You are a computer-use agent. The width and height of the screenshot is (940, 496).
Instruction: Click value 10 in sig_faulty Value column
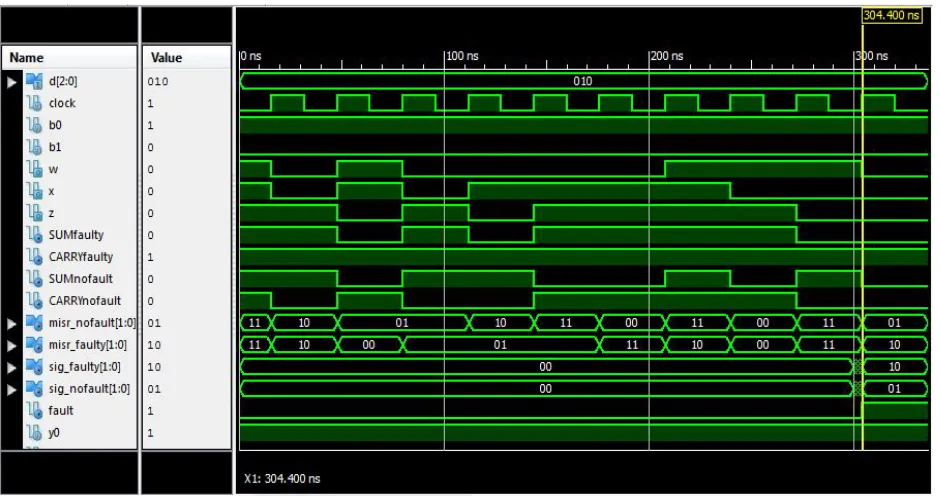154,367
